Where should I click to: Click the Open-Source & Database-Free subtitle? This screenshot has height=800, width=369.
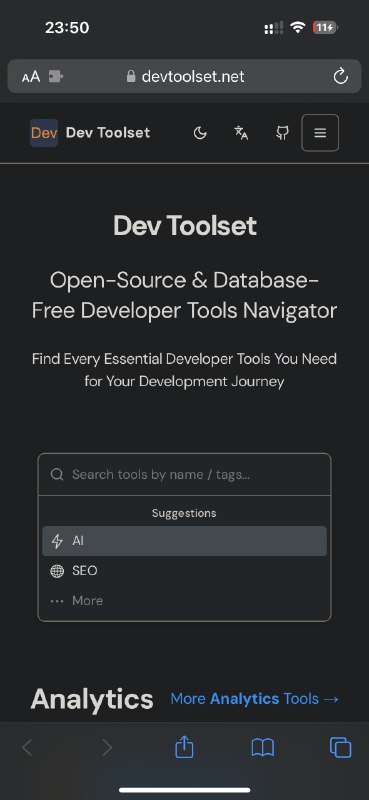click(184, 295)
